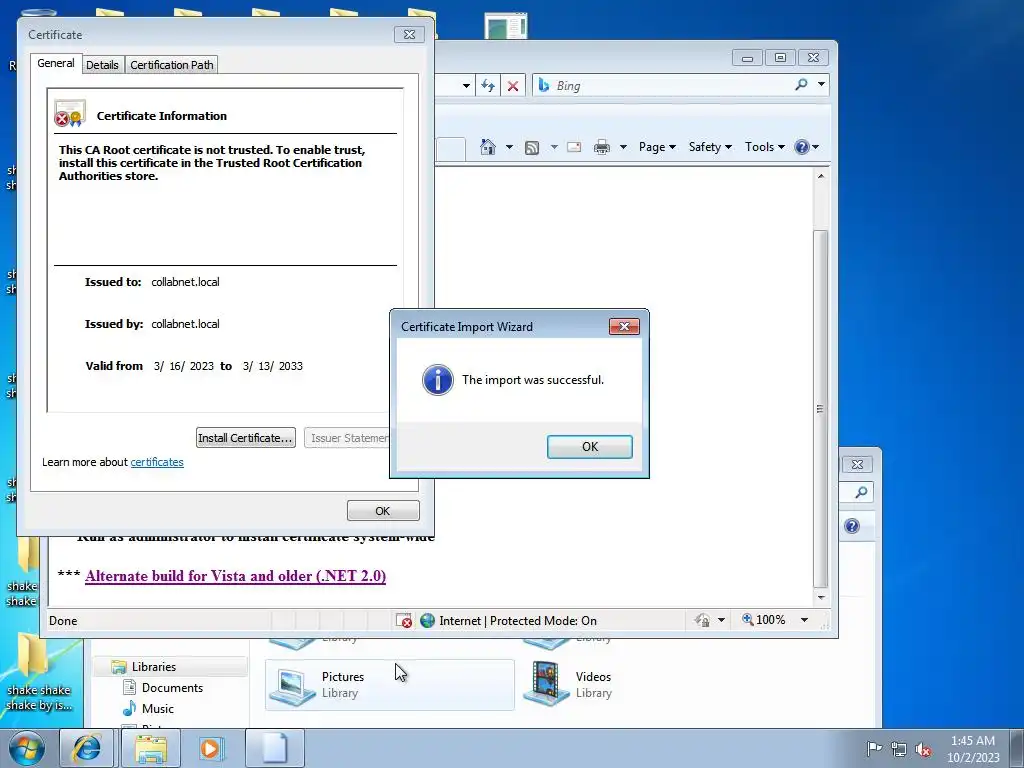The image size is (1024, 768).
Task: Click the Home icon in IE toolbar
Action: pyautogui.click(x=487, y=147)
